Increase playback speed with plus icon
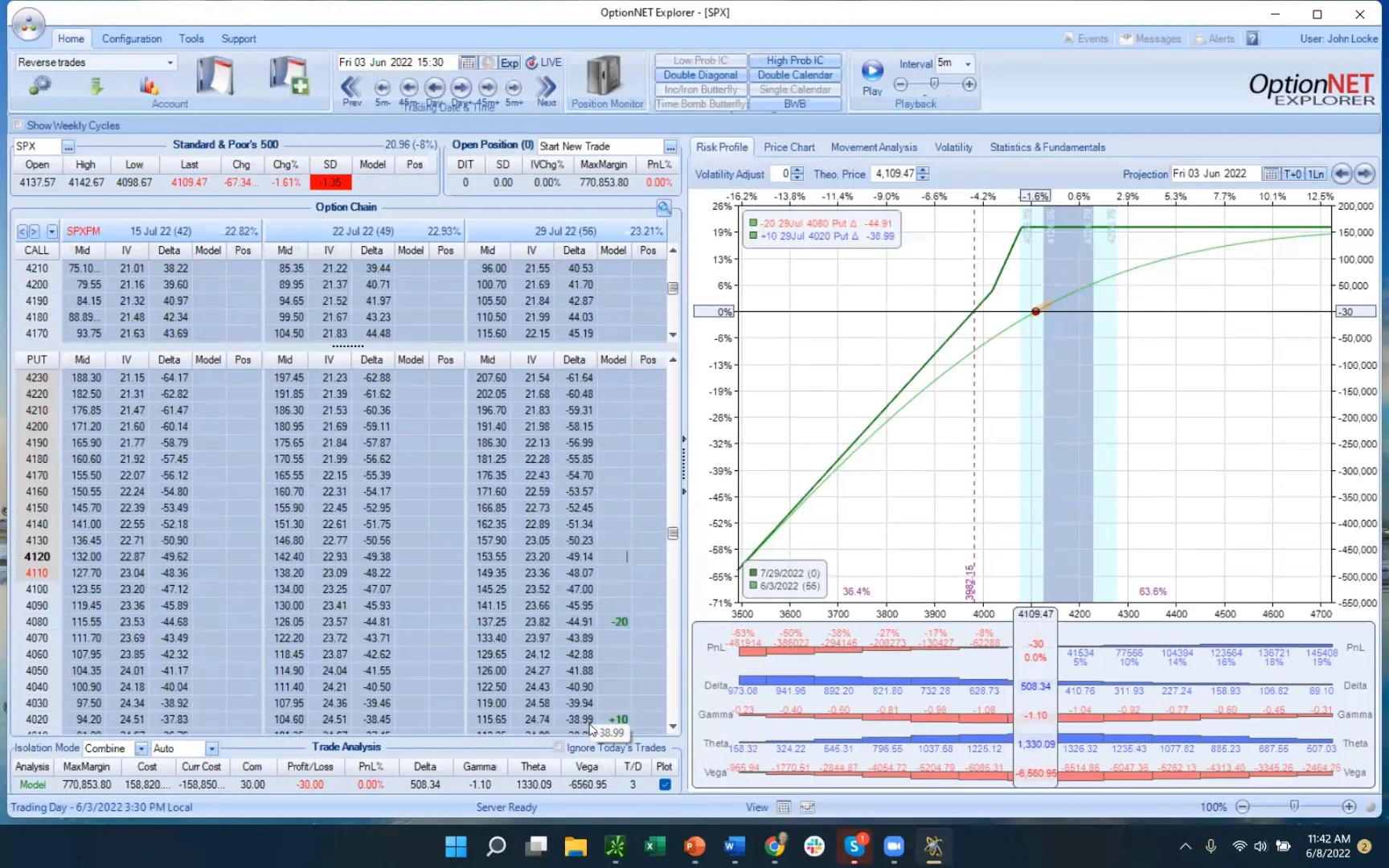1389x868 pixels. (969, 84)
